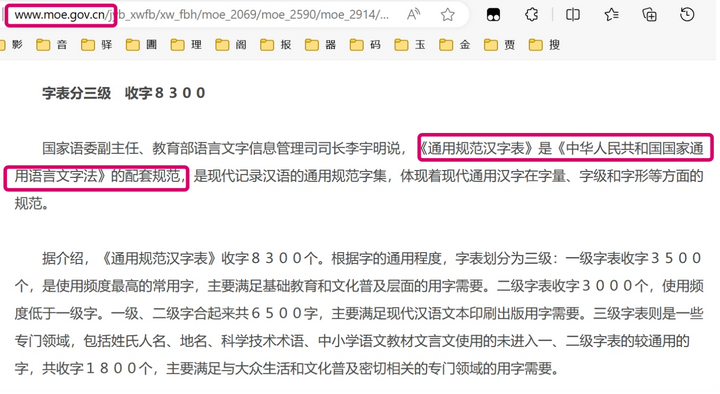This screenshot has height=394, width=720.
Task: Open the 玉 bookmark folder
Action: pos(410,45)
